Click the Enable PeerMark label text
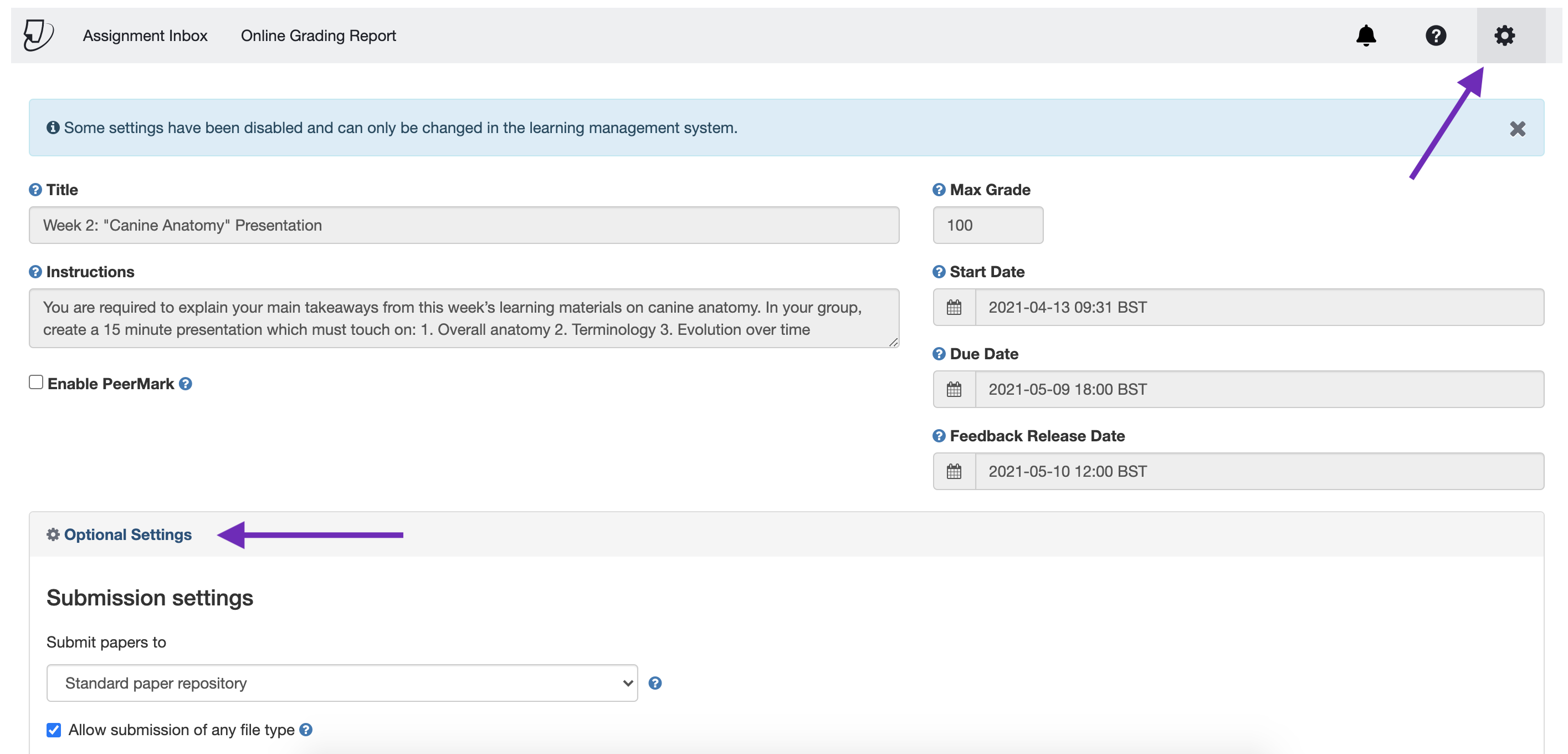Screen dimensions: 1568x754 [x=111, y=384]
